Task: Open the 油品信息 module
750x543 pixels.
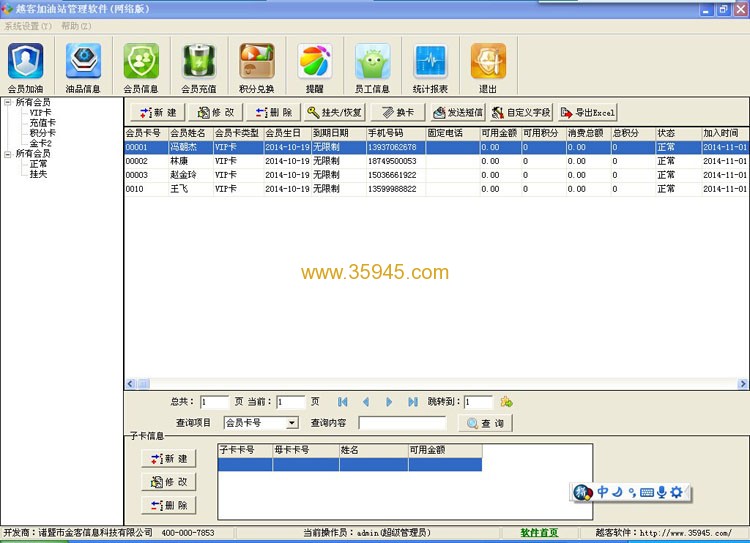Action: pyautogui.click(x=83, y=67)
